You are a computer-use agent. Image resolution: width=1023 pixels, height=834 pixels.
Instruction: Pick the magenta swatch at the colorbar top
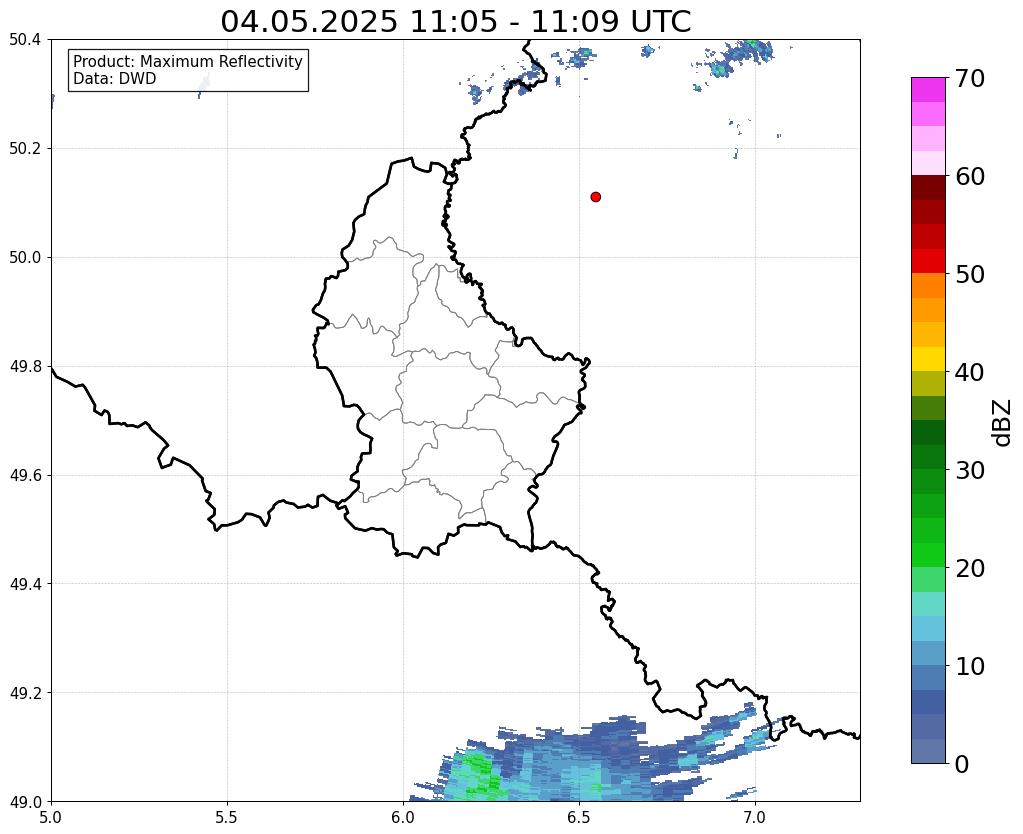click(928, 90)
